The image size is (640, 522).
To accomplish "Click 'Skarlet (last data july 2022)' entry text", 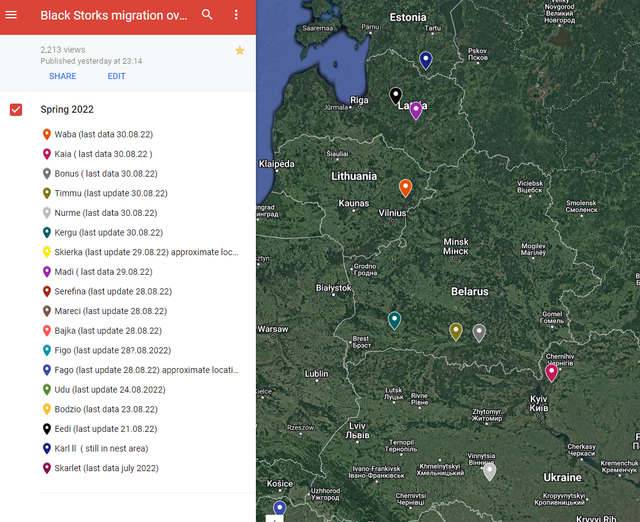I will pos(107,468).
